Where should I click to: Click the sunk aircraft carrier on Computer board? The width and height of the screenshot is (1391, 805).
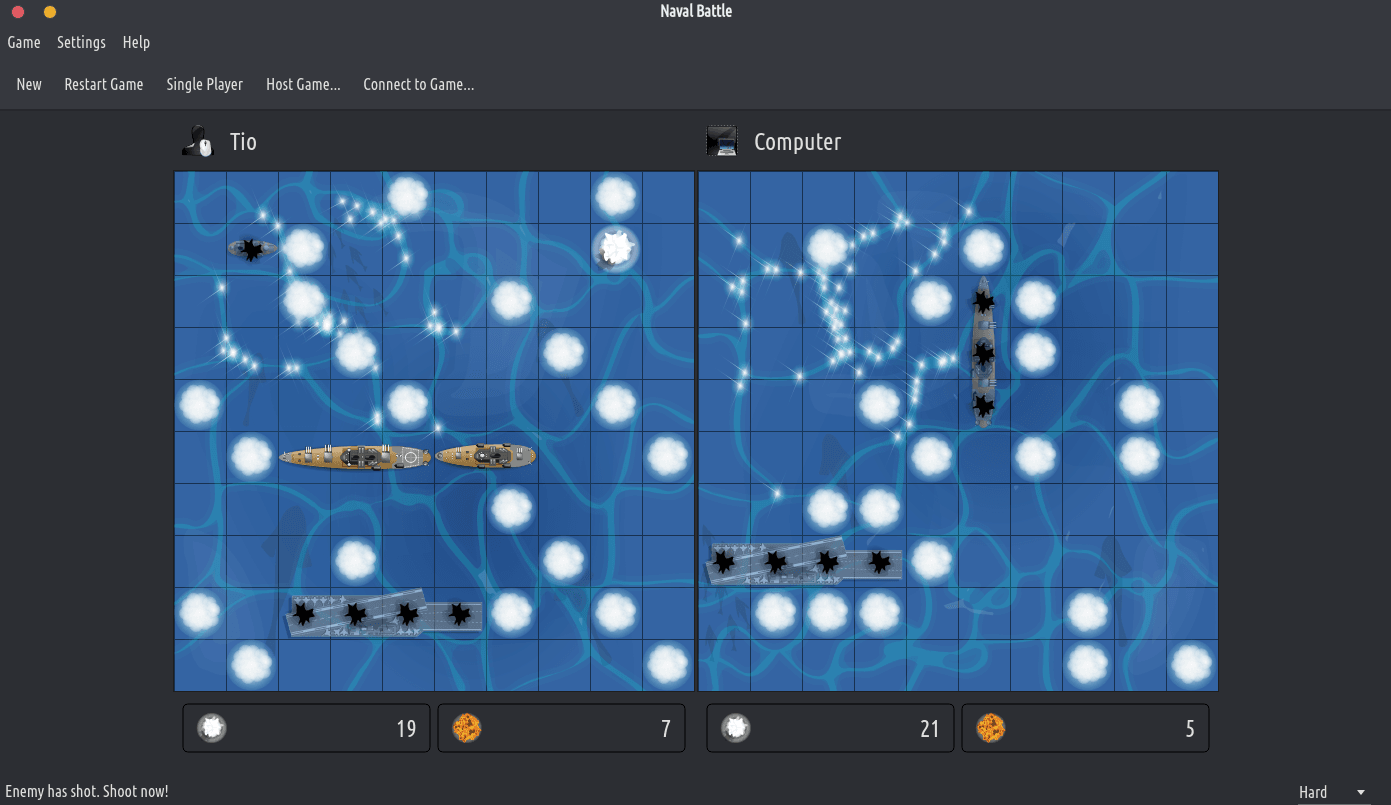(802, 562)
